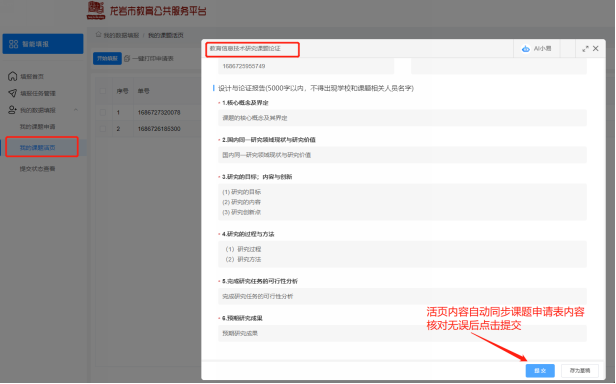Check the row 1 checkbox

click(x=103, y=112)
